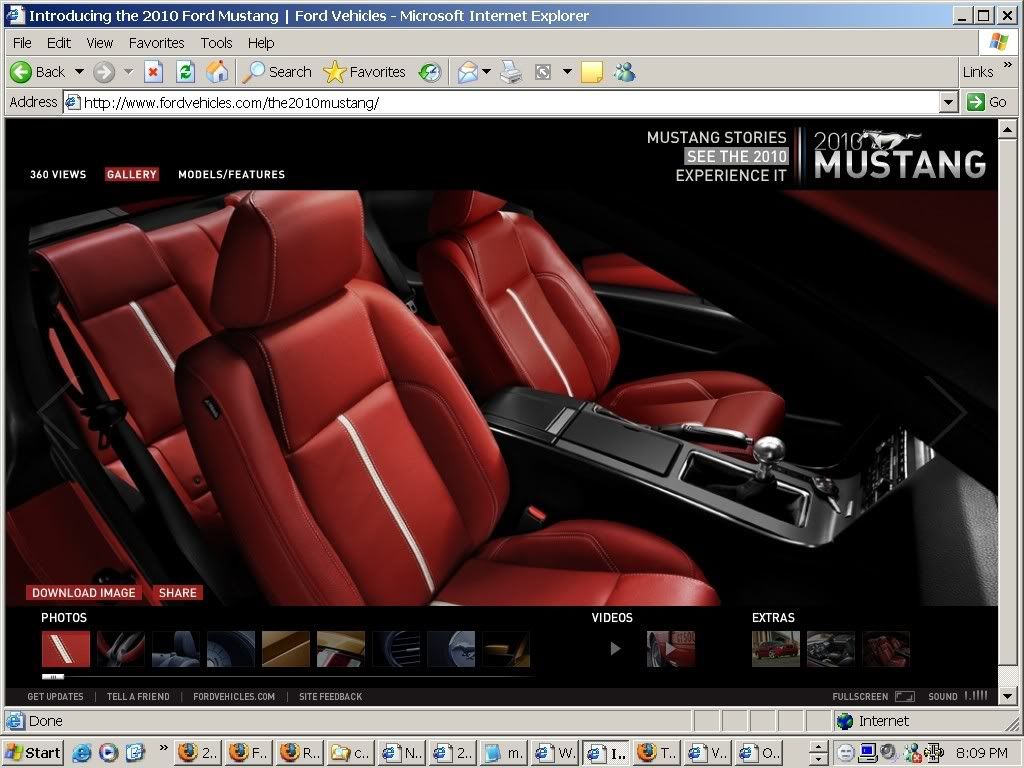
Task: Expand the Address bar URL dropdown
Action: coord(949,102)
